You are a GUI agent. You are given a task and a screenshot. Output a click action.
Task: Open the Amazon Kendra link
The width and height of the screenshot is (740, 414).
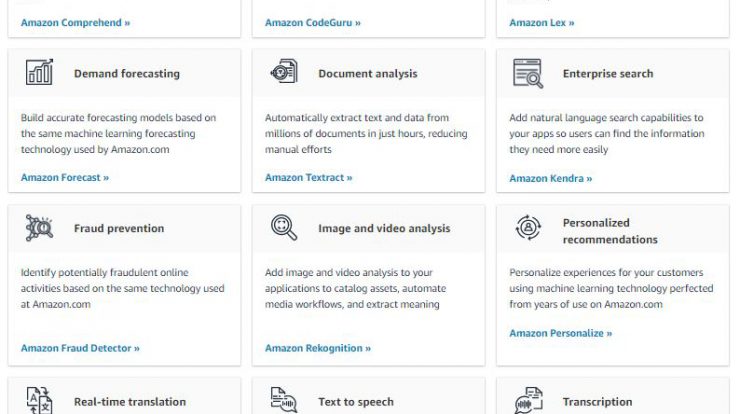click(550, 178)
